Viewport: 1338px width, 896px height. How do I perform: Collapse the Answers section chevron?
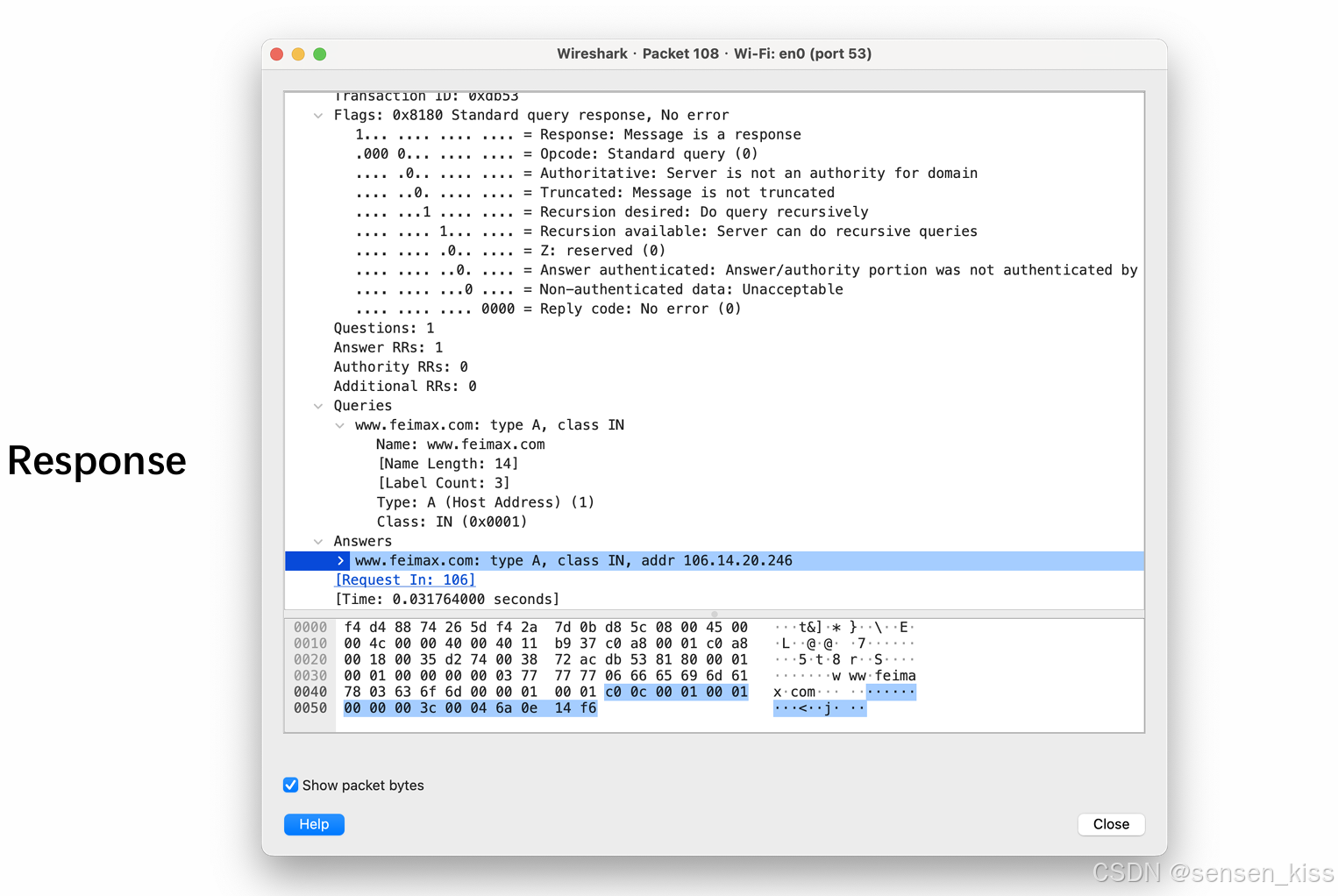[x=318, y=542]
